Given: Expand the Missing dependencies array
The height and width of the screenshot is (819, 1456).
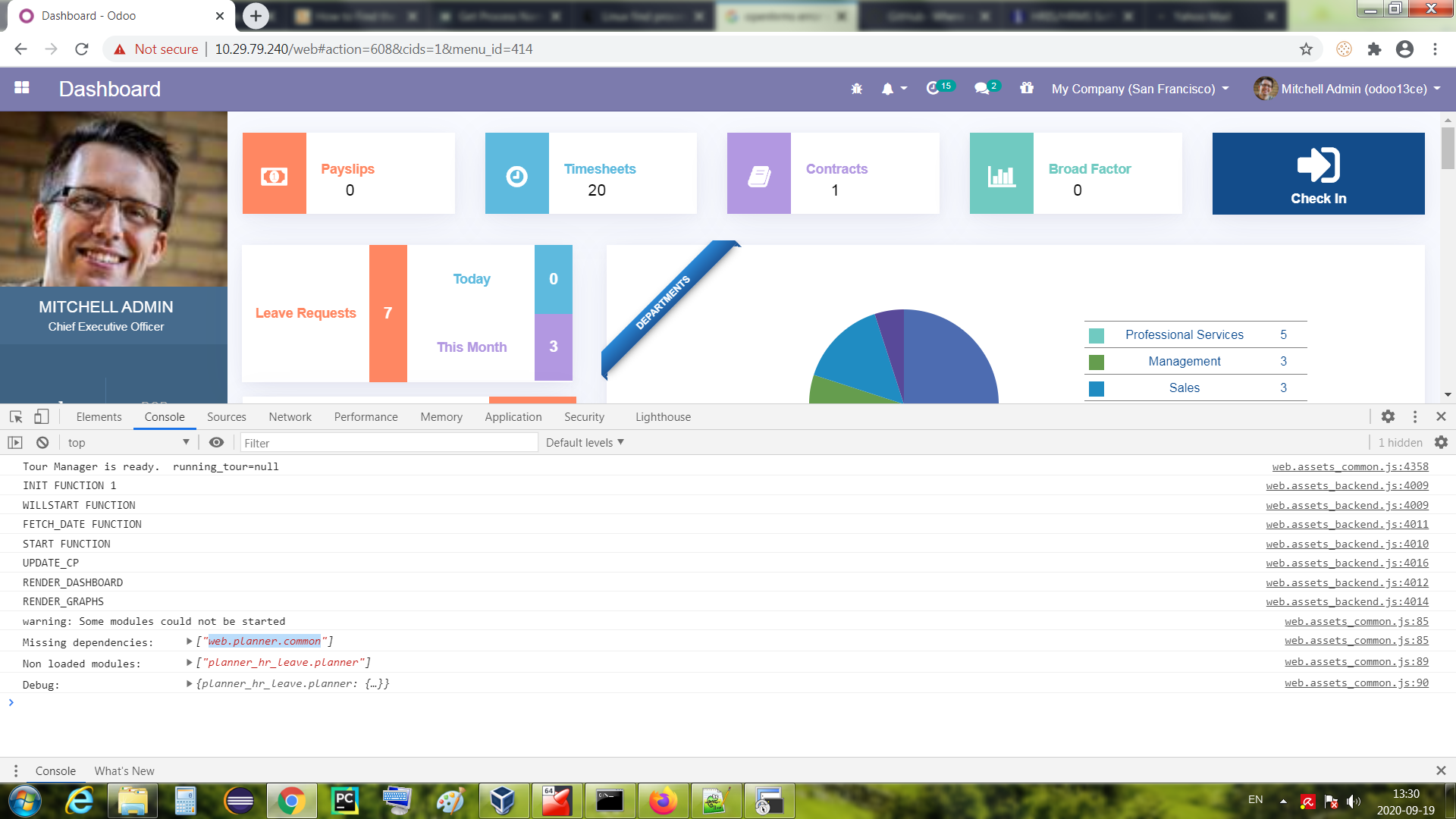Looking at the screenshot, I should [189, 642].
